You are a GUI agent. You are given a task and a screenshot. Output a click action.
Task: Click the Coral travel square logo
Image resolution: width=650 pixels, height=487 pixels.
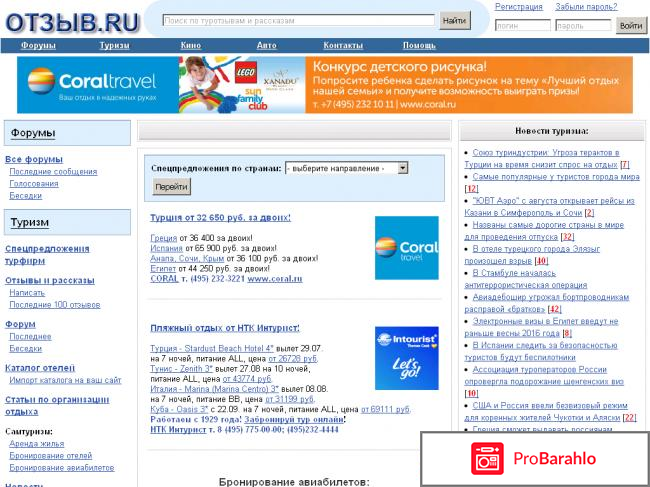click(x=407, y=248)
